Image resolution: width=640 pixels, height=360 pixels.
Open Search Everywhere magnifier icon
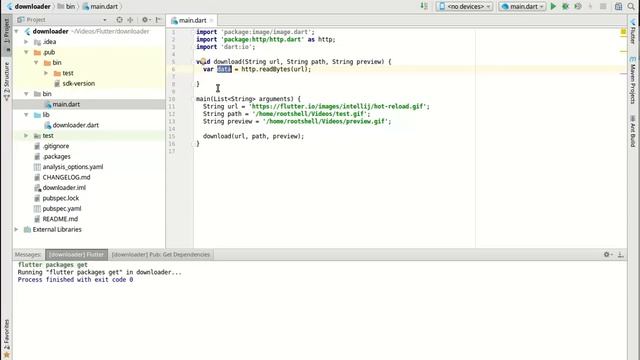click(631, 7)
